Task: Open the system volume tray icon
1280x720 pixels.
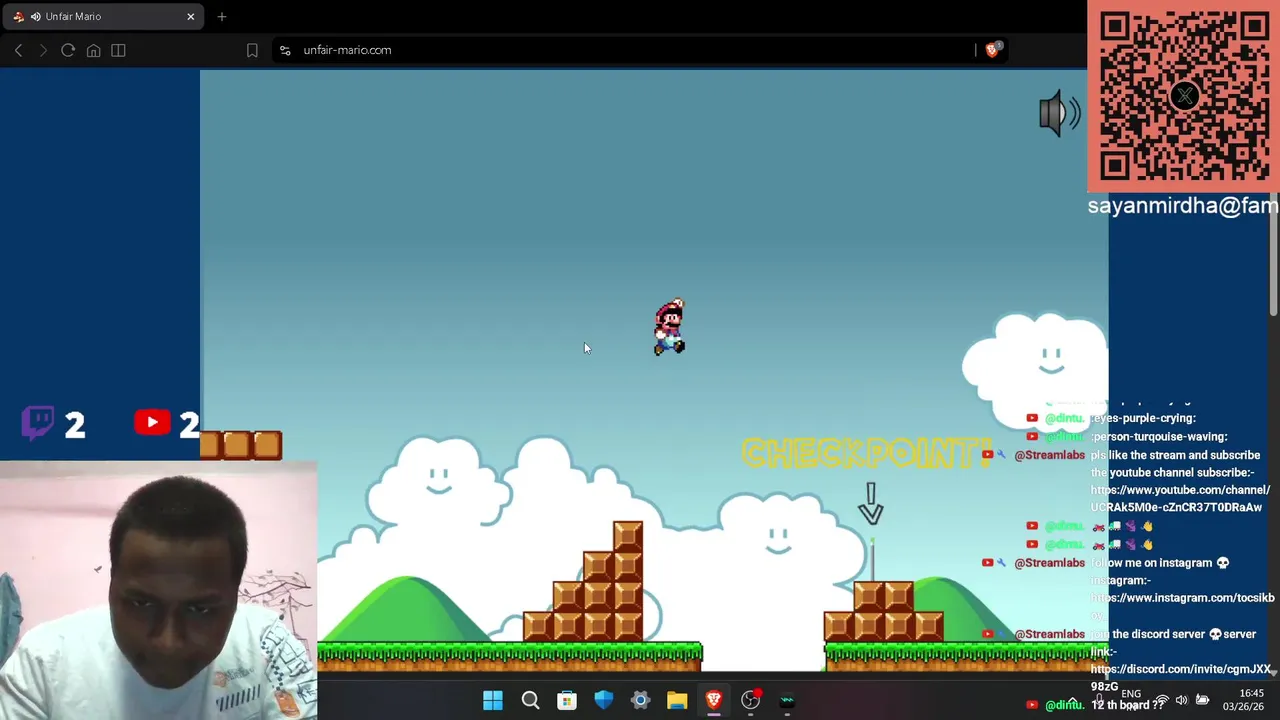Action: tap(1181, 700)
